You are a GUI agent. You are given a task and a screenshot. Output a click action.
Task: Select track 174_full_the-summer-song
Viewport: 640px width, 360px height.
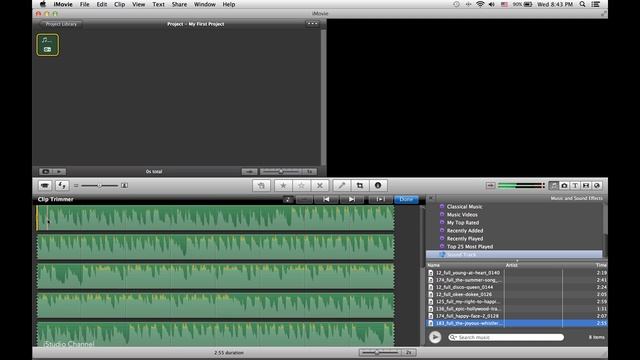coord(517,280)
